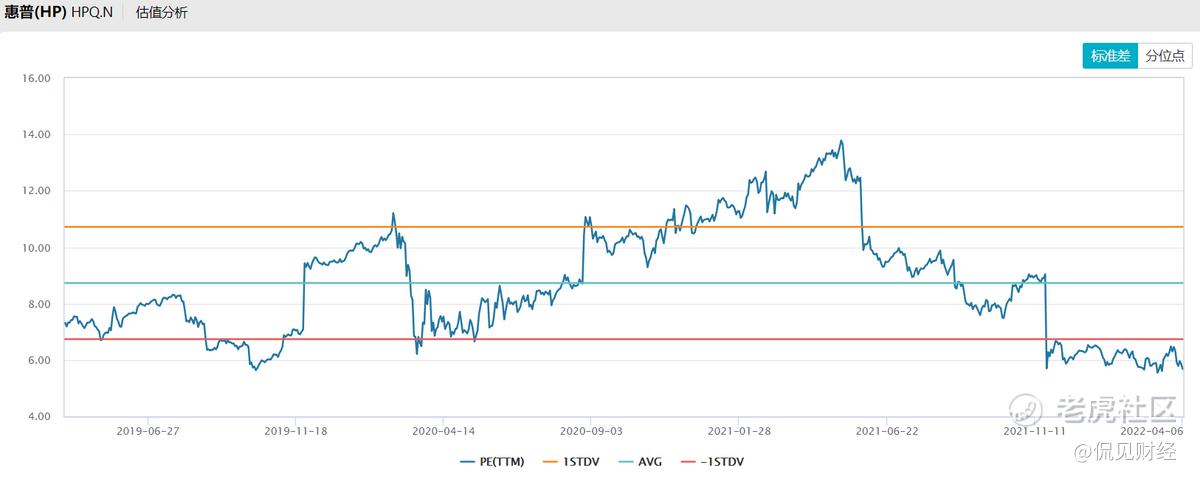
Task: Select the 标准差 view button
Action: click(x=1110, y=56)
